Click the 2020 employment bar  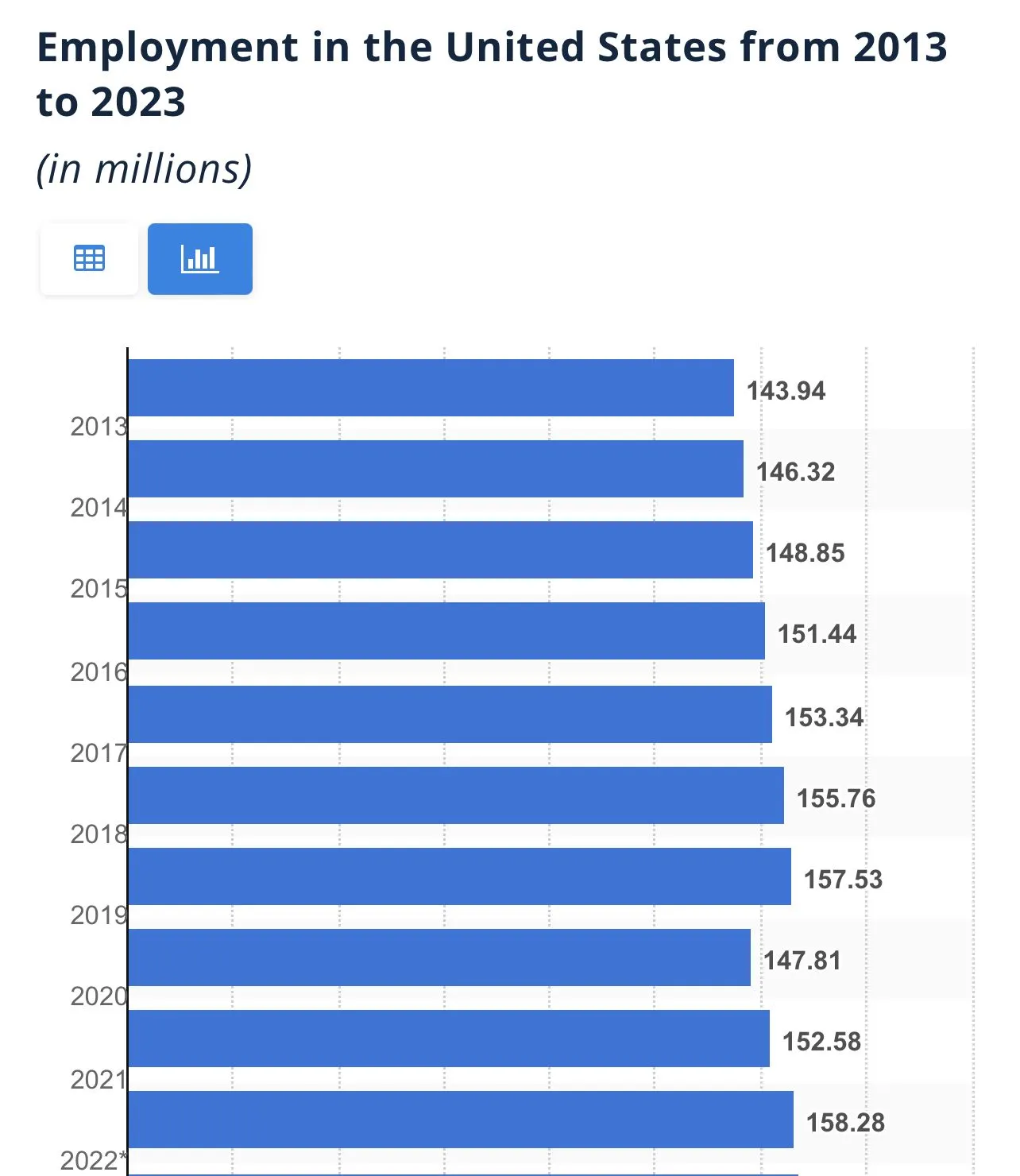[x=439, y=957]
